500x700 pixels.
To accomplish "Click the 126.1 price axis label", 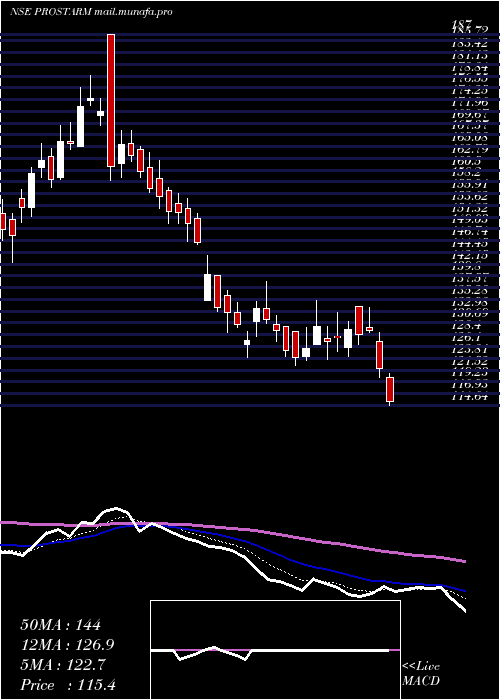I will click(x=467, y=338).
